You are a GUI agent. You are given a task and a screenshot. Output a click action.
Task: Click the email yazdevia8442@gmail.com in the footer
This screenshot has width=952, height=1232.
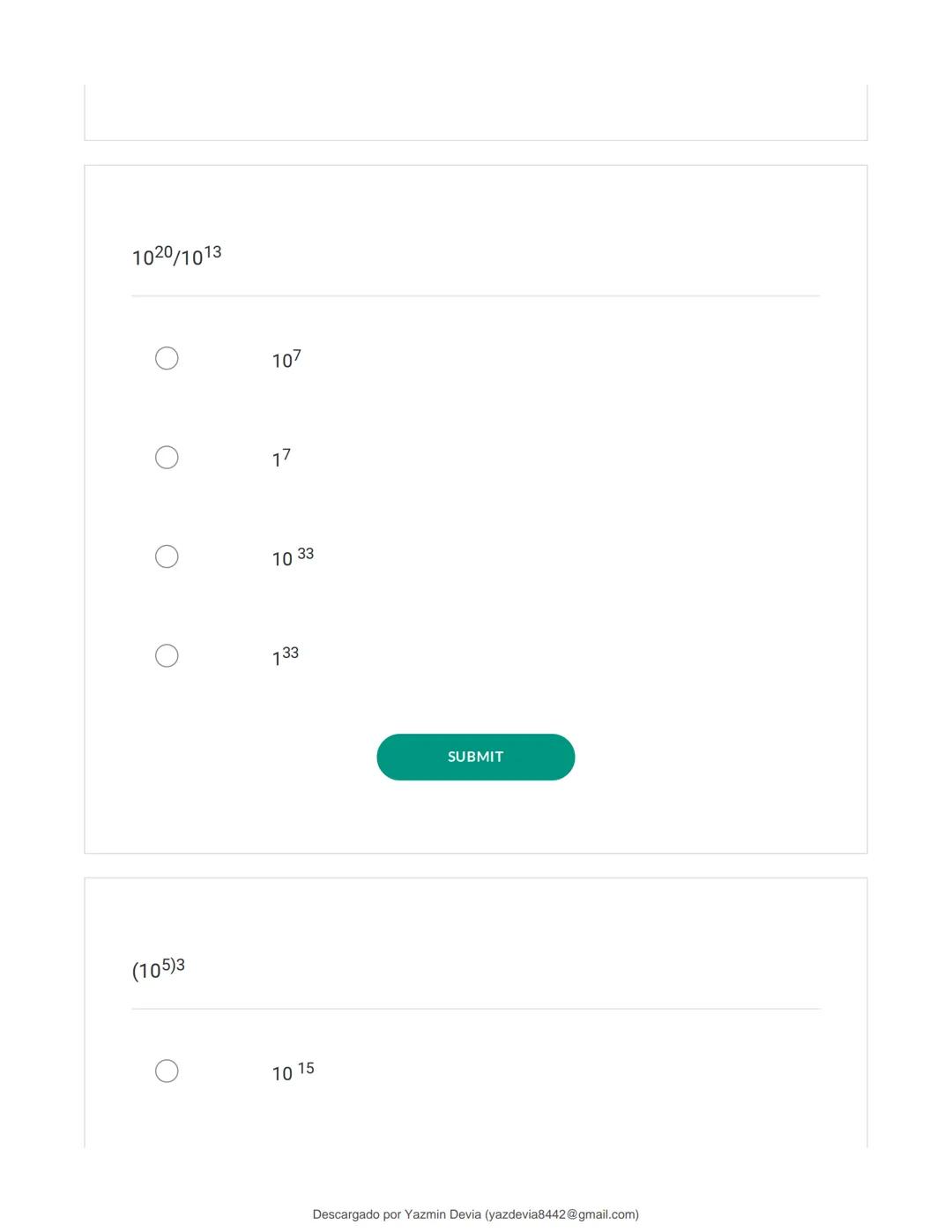pyautogui.click(x=562, y=1214)
